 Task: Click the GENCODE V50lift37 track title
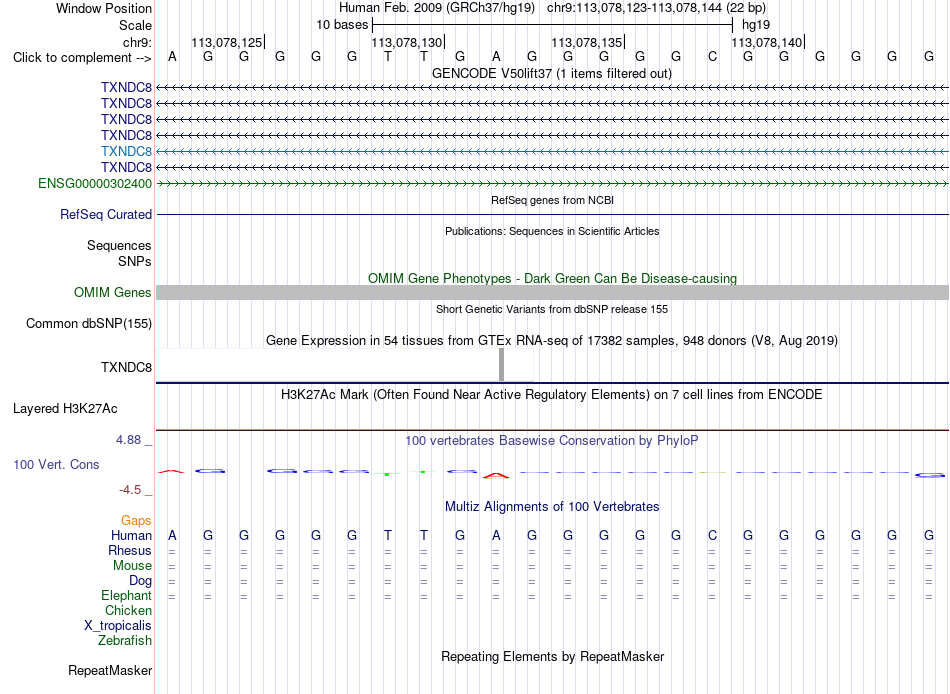[552, 73]
